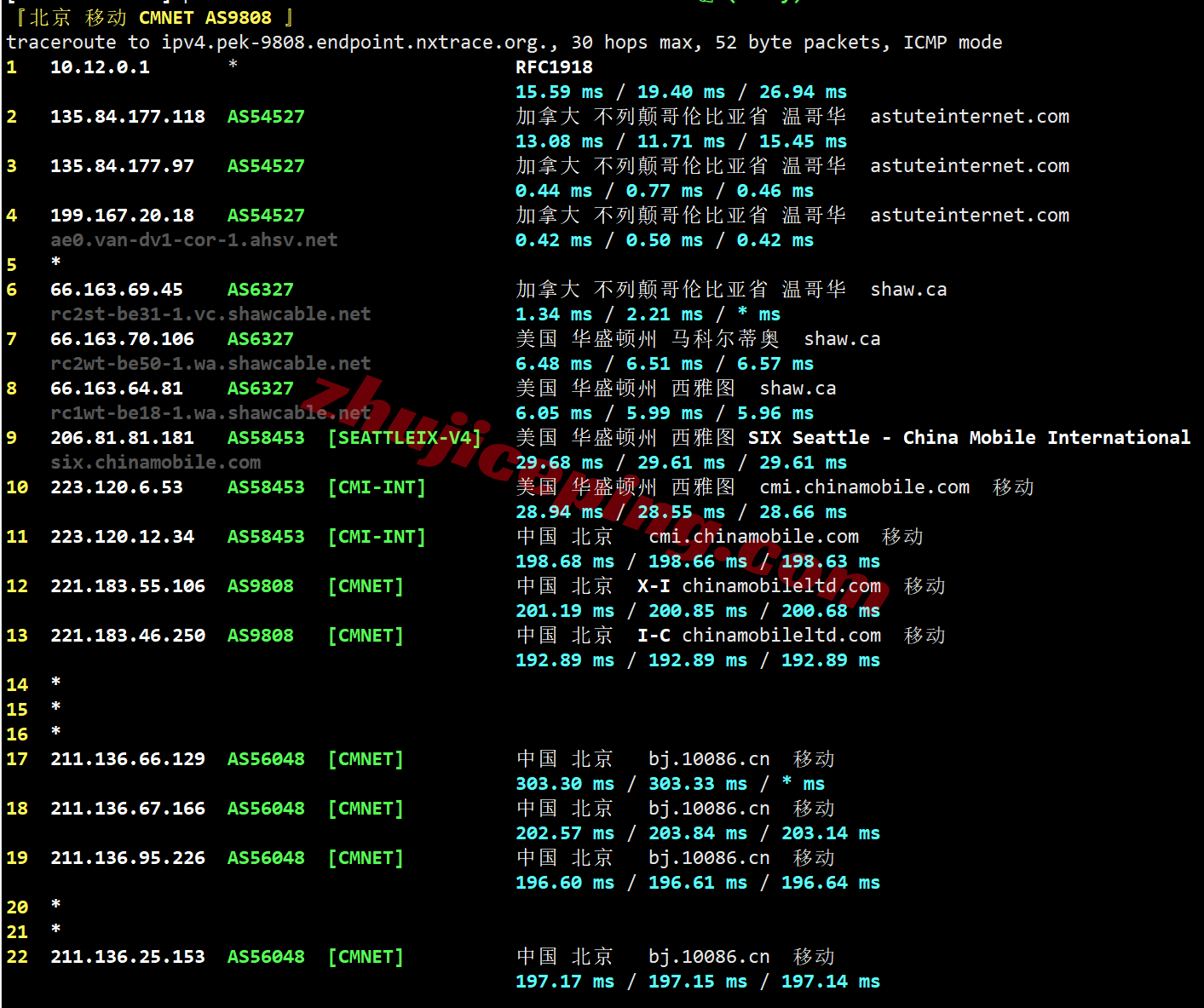Select IP 211.136.25.153 on hop 22
The image size is (1204, 1008).
click(128, 957)
